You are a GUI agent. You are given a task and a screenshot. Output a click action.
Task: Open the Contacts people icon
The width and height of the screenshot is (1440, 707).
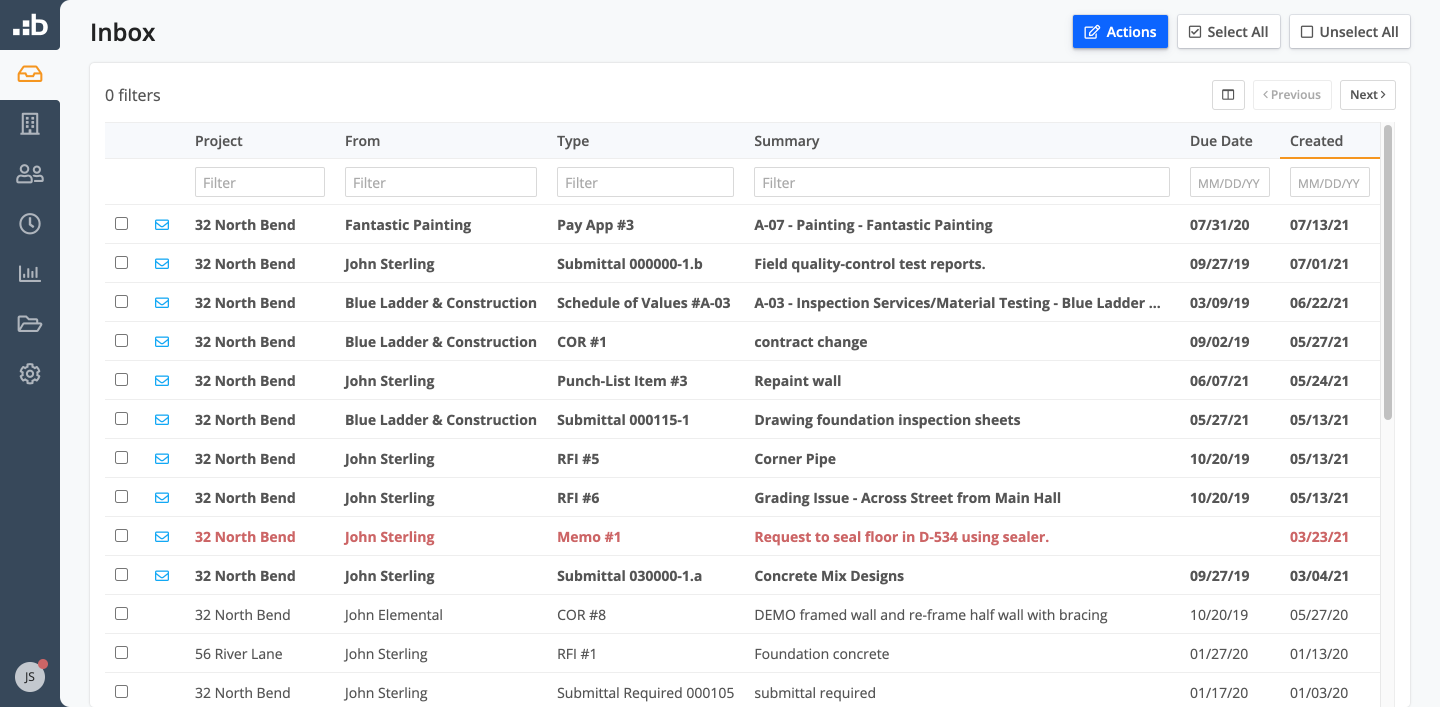pos(29,173)
